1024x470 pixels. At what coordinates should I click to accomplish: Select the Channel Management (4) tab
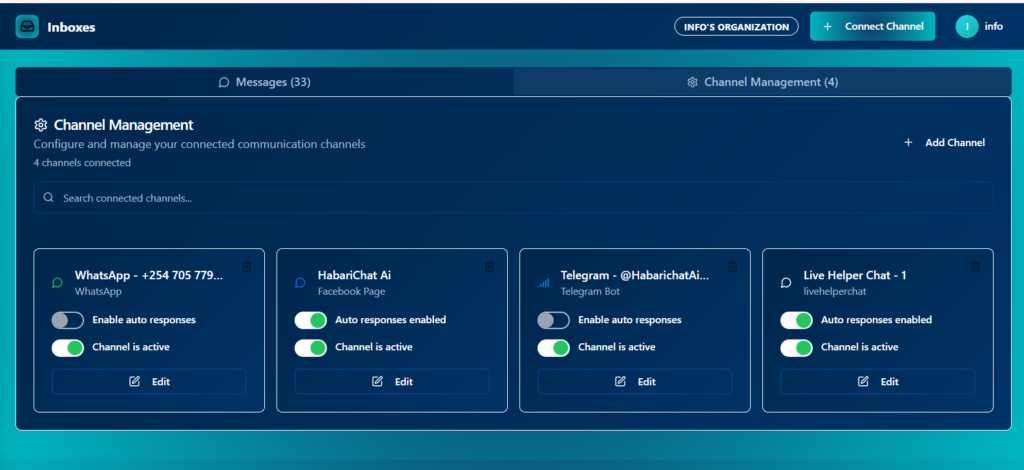(762, 82)
